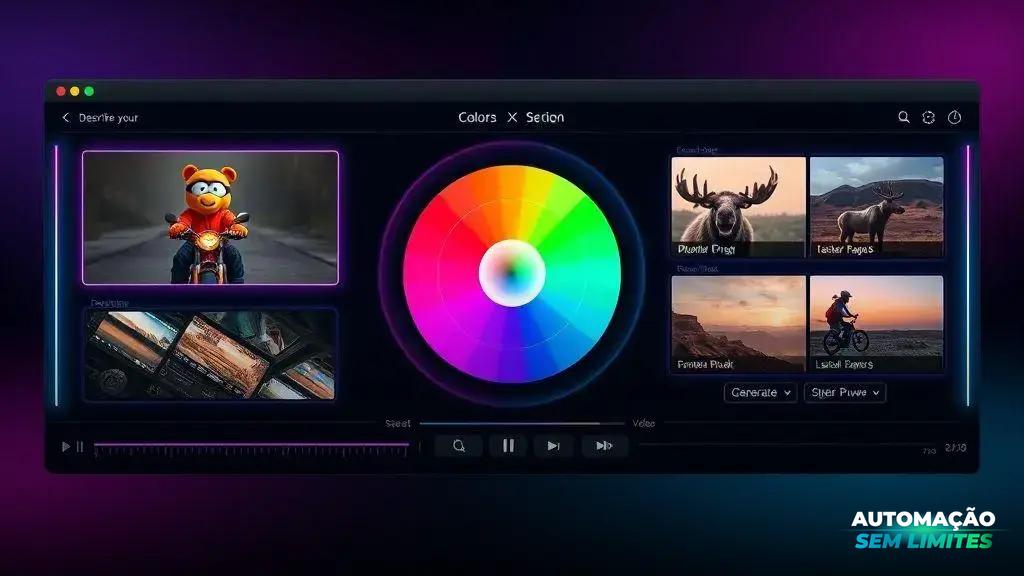Select the Setion tab in the header

pos(545,118)
